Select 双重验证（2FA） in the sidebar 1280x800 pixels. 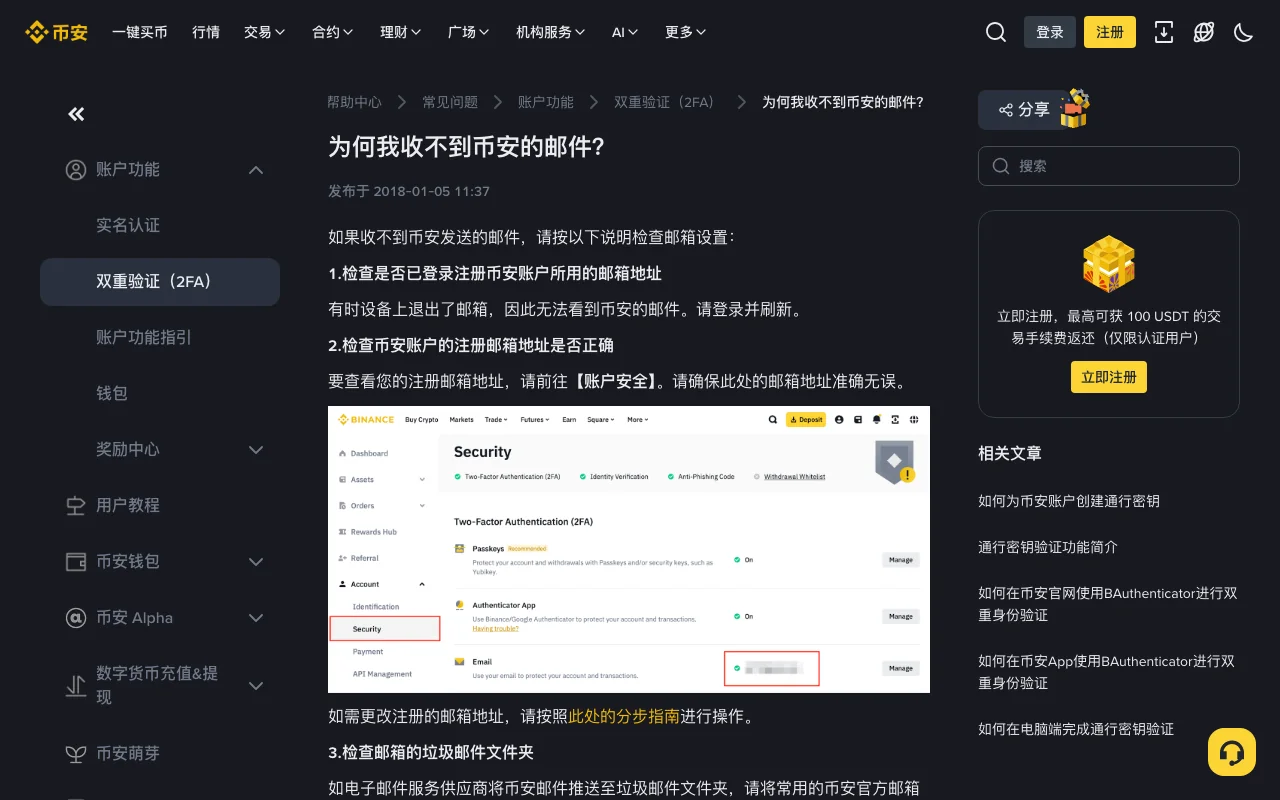160,282
